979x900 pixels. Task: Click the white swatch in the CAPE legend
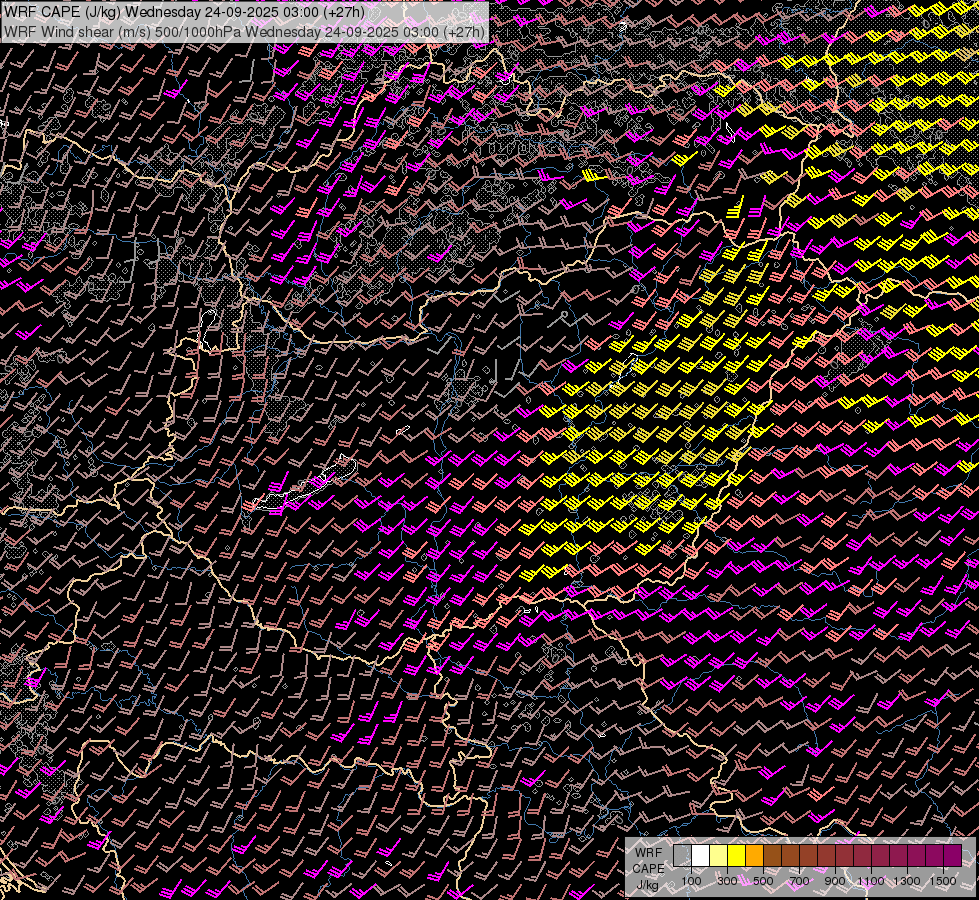(x=700, y=856)
